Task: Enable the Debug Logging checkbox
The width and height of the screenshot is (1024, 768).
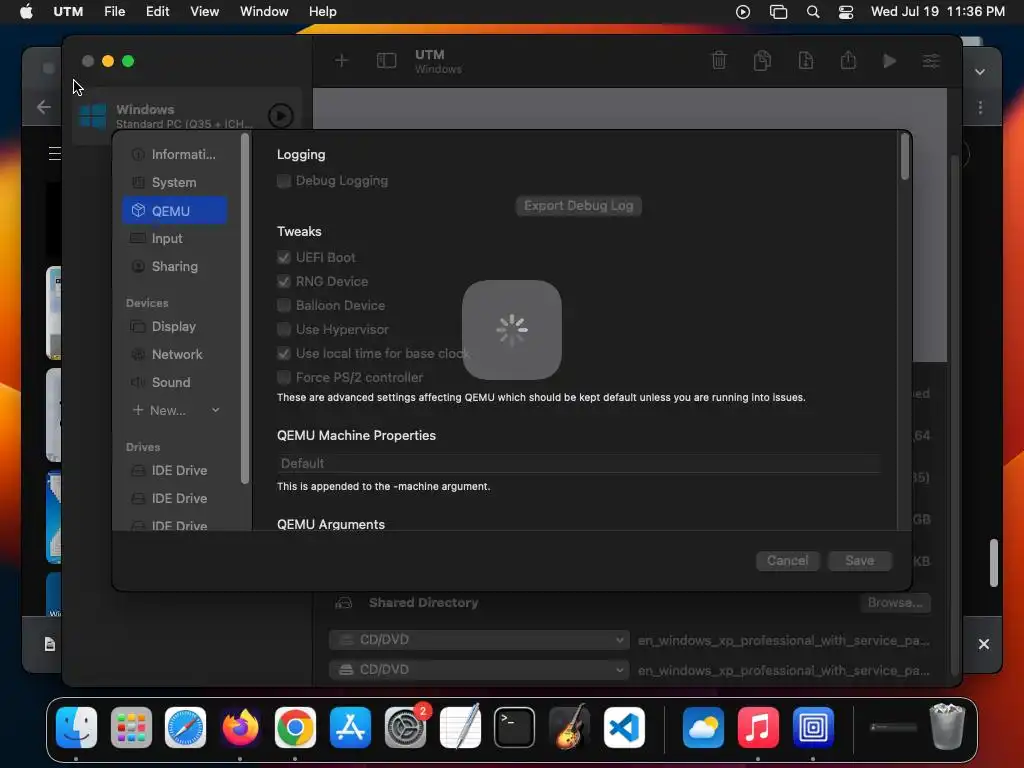Action: (x=283, y=181)
